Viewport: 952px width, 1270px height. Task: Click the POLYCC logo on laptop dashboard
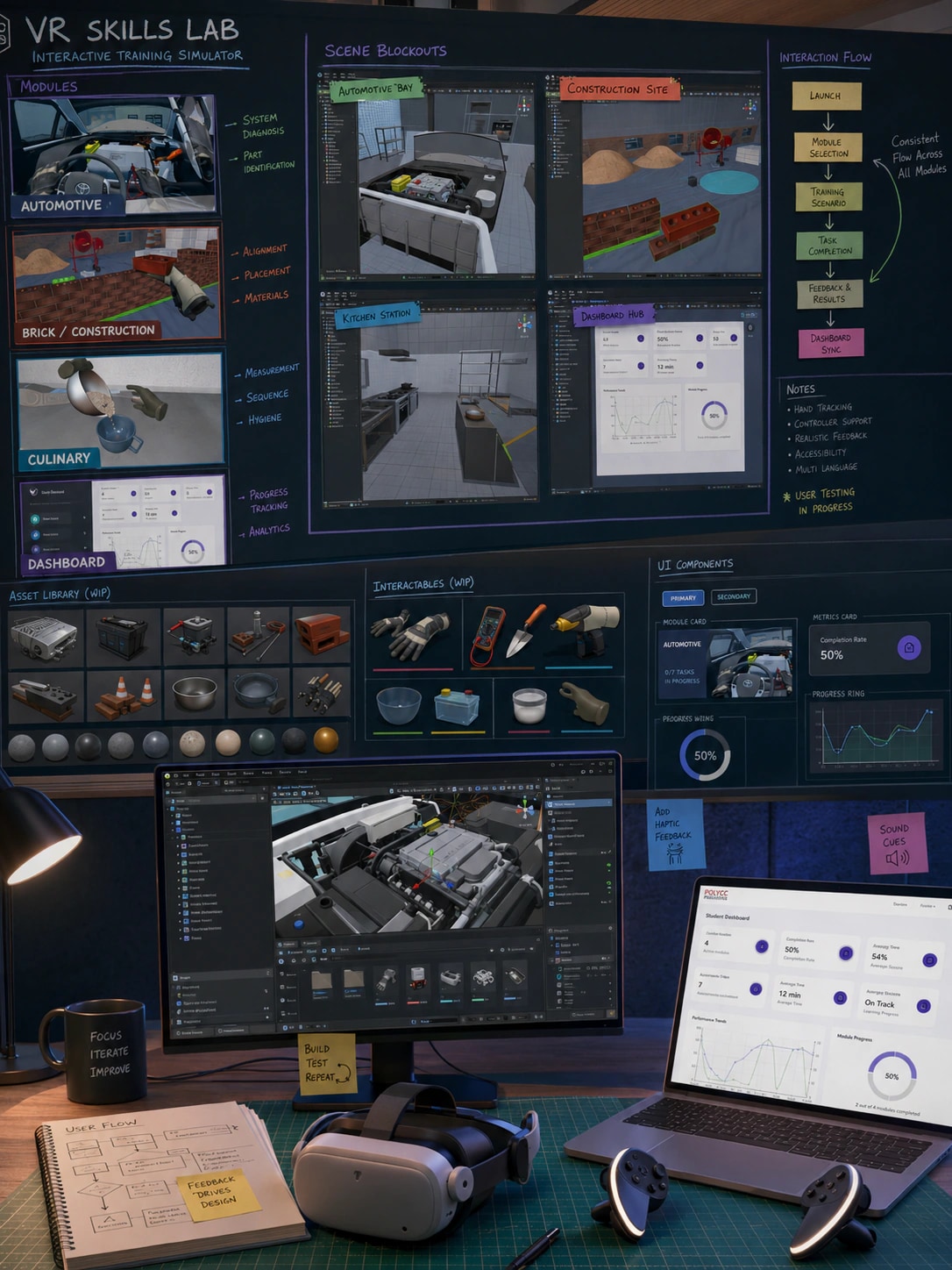[716, 894]
